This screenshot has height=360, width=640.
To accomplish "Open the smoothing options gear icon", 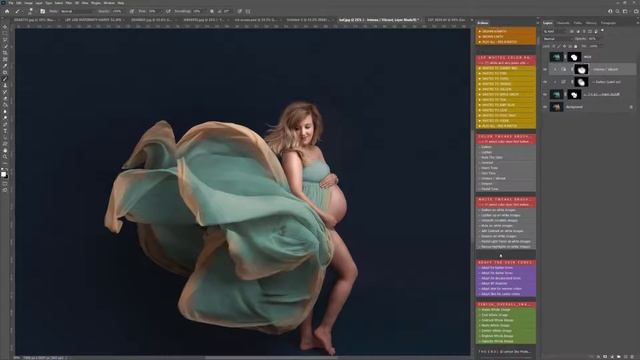I will pyautogui.click(x=211, y=11).
